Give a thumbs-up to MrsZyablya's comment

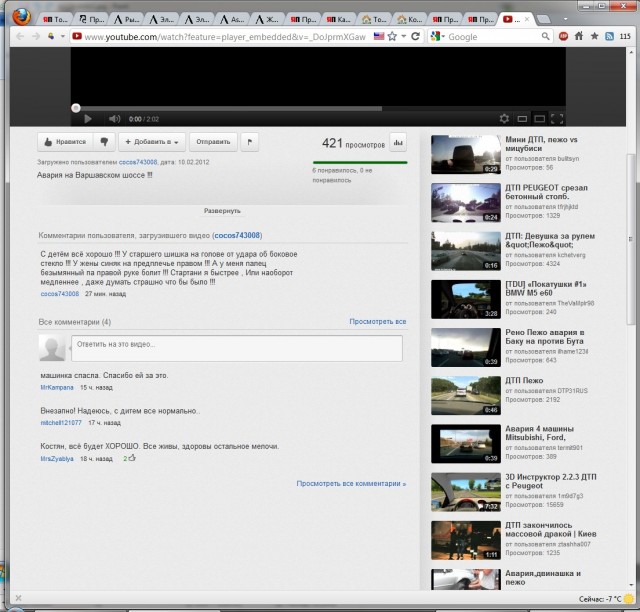132,458
